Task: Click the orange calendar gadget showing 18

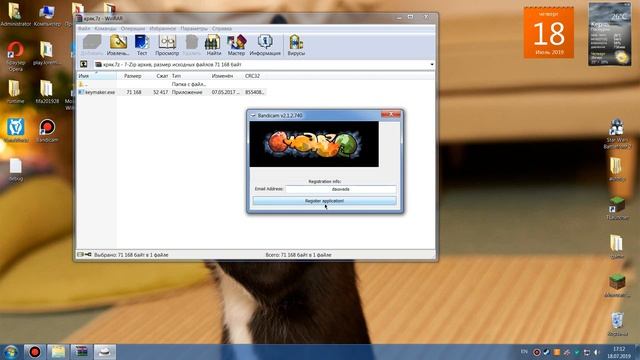Action: click(549, 33)
